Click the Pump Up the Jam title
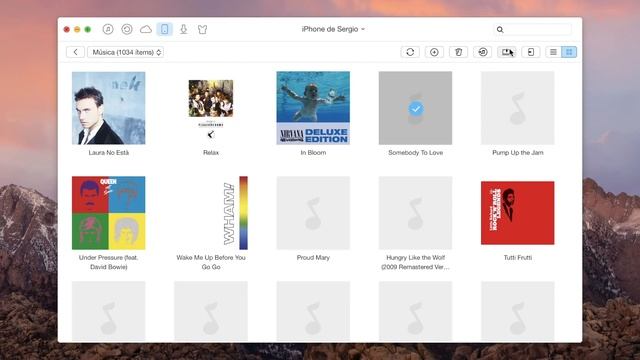The image size is (640, 360). click(518, 153)
